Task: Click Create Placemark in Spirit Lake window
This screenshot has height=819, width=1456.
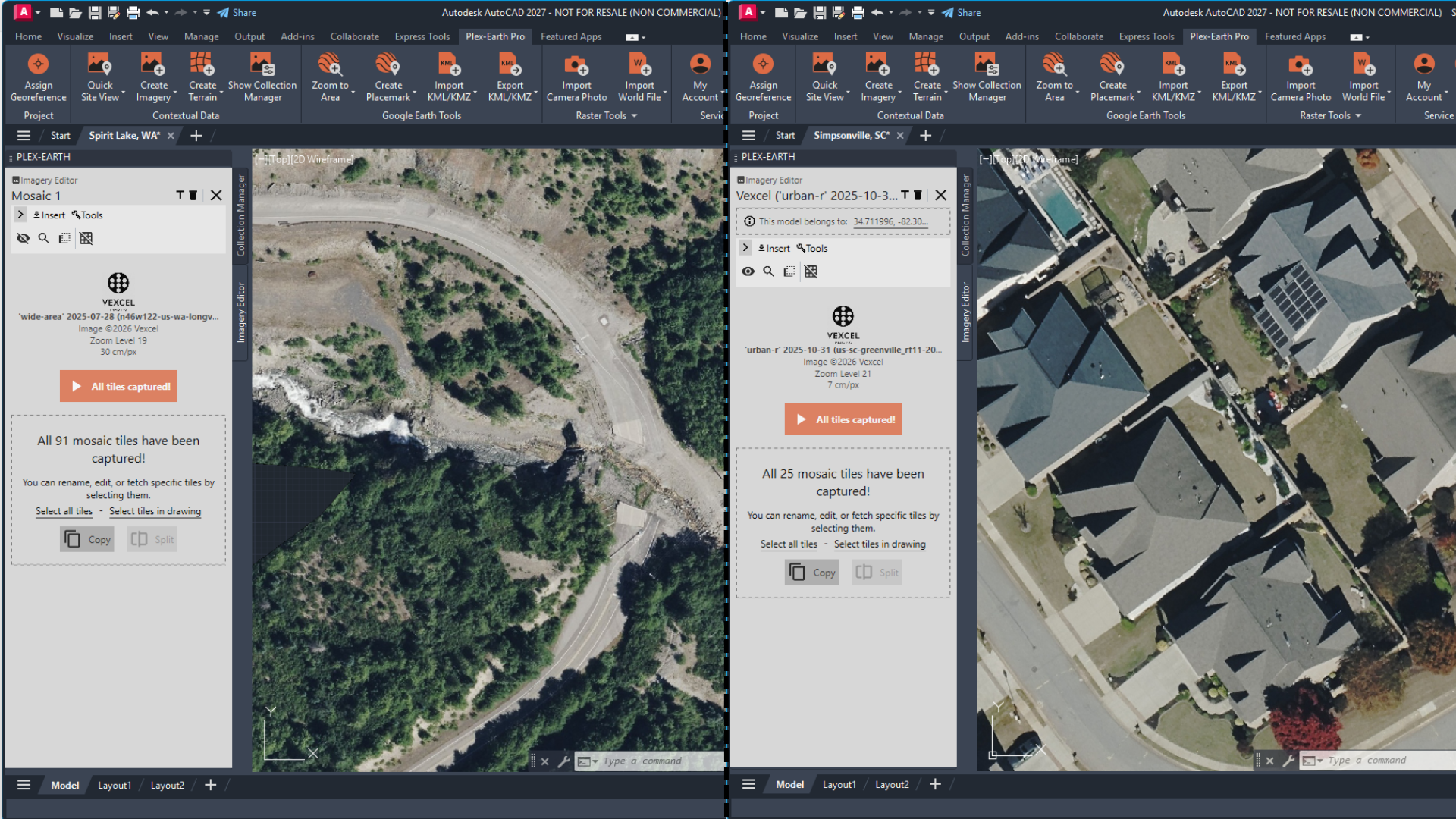Action: (388, 77)
